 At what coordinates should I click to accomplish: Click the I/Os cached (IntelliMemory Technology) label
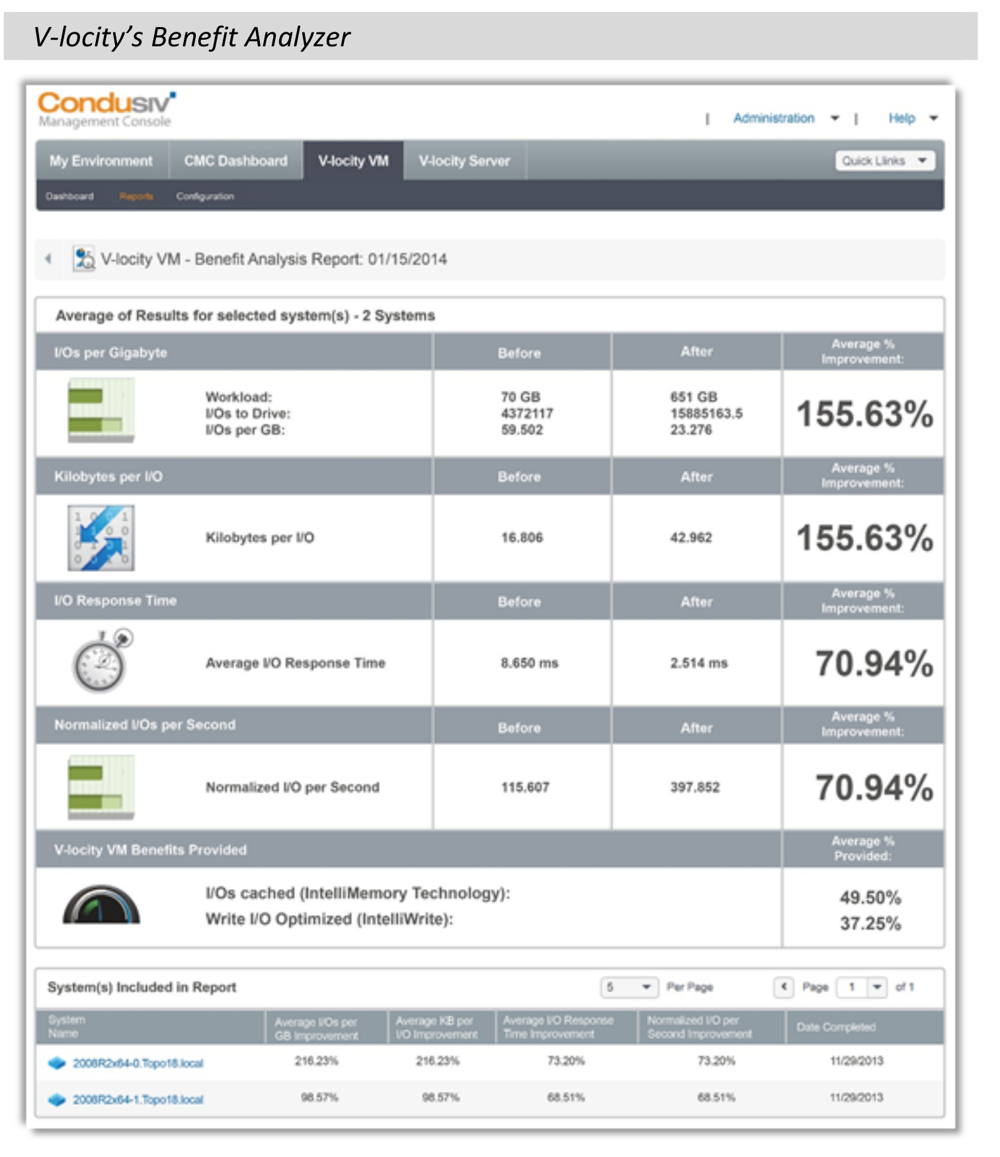pos(358,894)
